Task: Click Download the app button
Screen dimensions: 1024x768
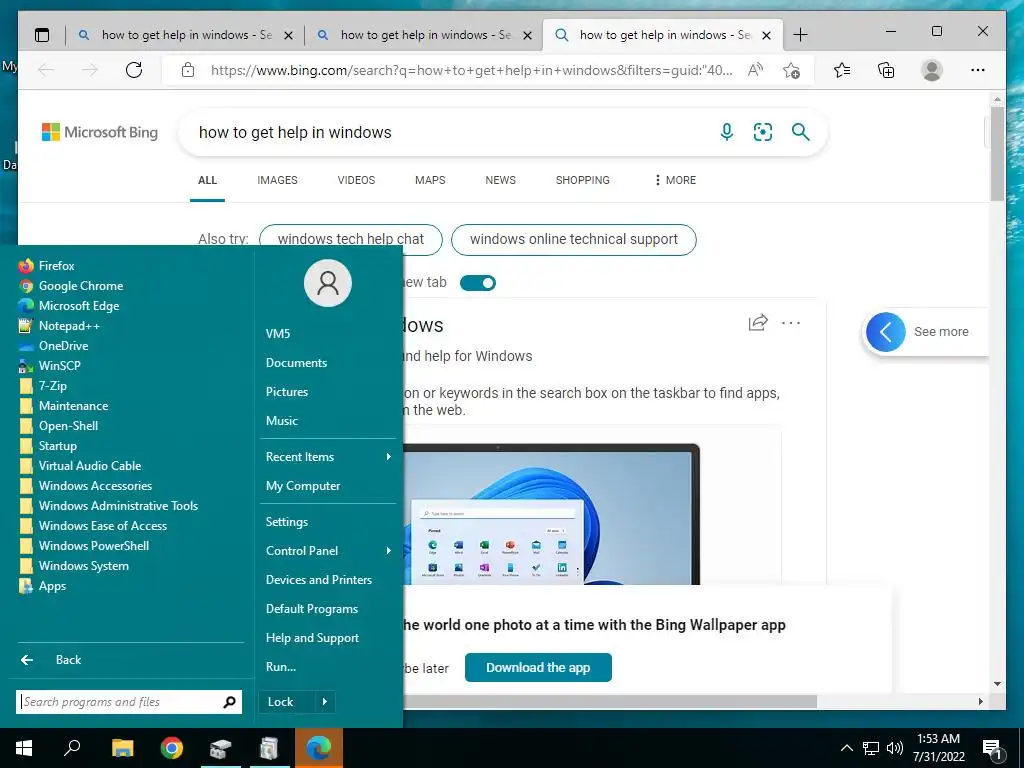Action: 538,667
